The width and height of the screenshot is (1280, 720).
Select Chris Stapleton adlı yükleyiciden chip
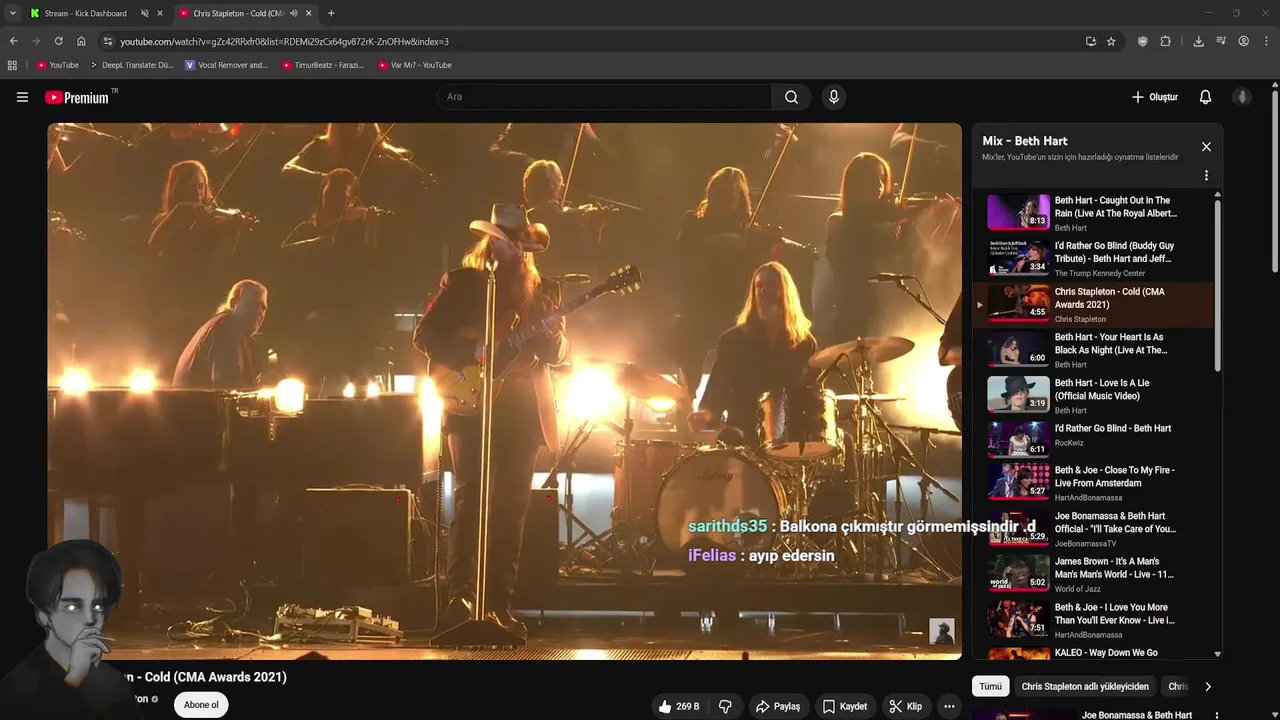(x=1085, y=686)
